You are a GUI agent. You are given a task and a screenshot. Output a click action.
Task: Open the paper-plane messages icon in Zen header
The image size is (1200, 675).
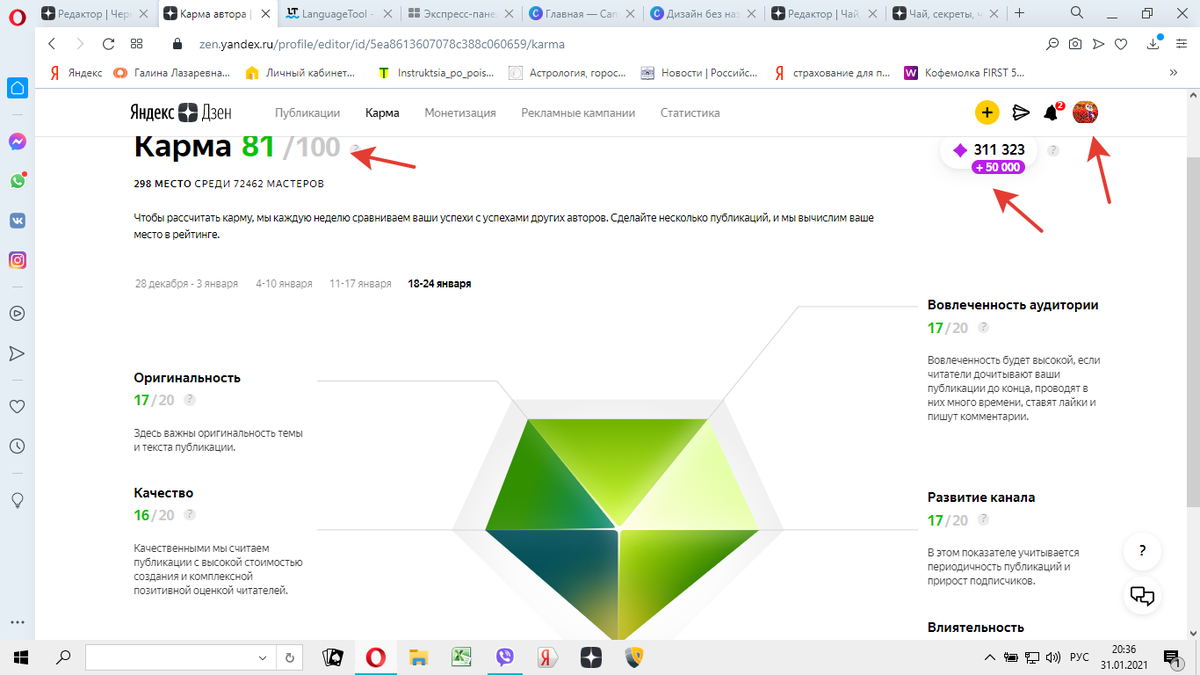coord(1021,113)
